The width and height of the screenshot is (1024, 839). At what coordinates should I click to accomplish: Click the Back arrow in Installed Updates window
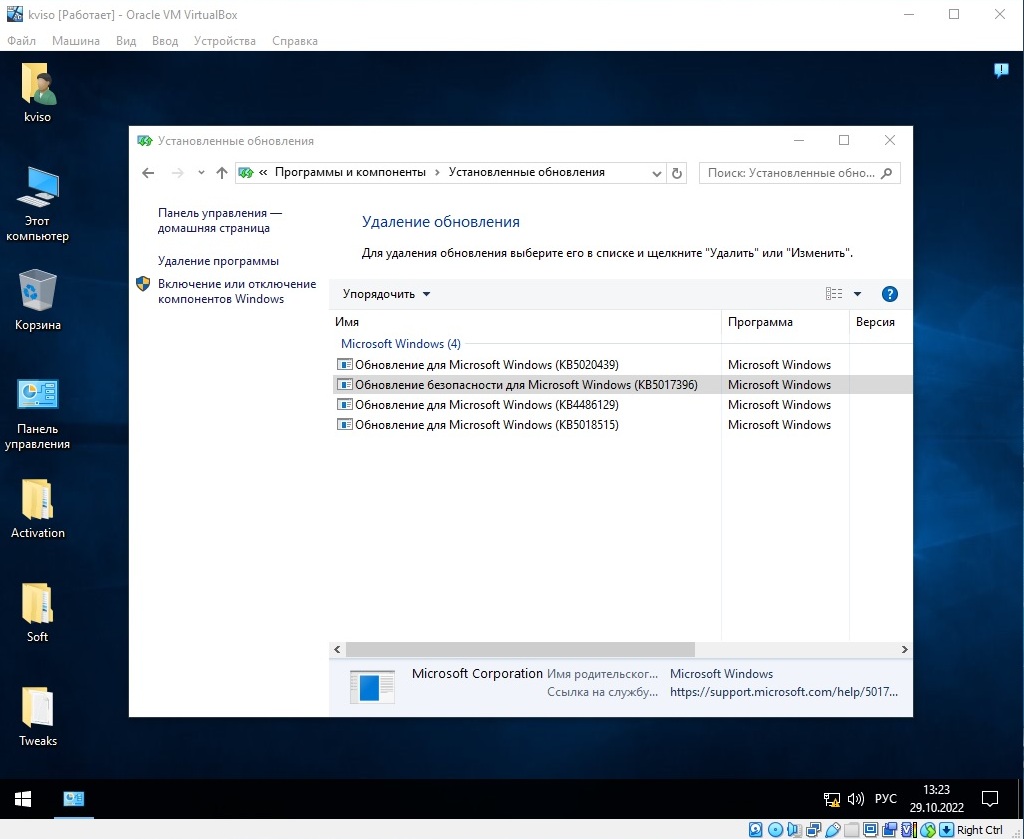148,173
